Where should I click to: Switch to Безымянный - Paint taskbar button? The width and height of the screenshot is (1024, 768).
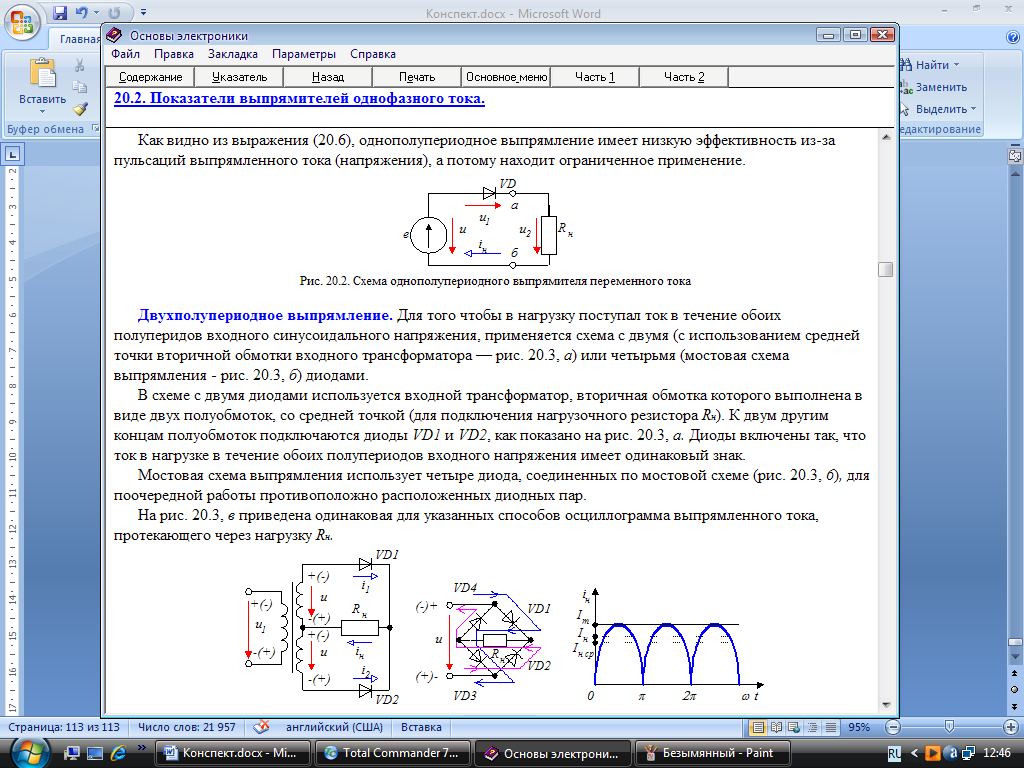click(x=713, y=753)
